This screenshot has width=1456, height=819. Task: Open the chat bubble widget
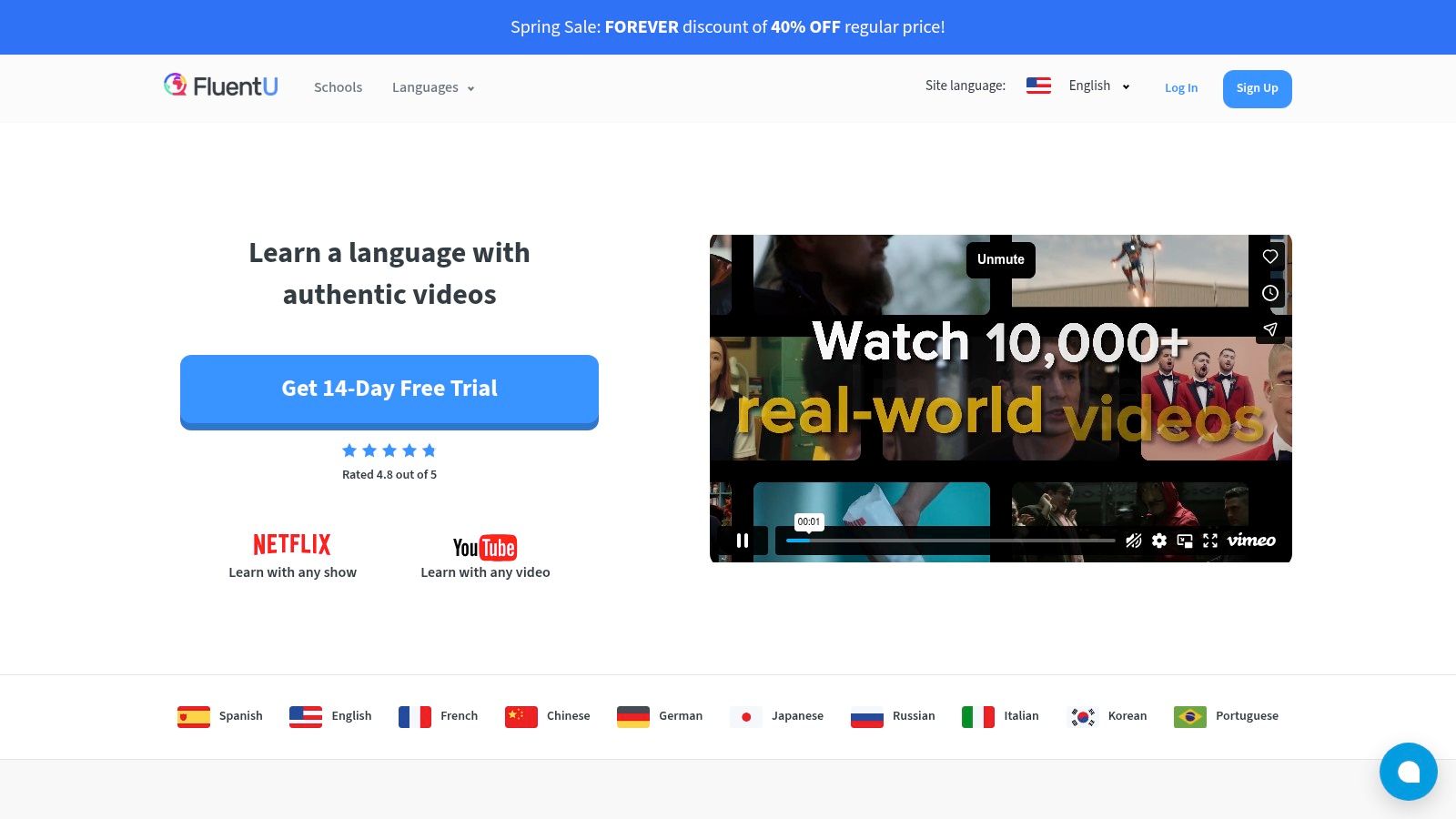tap(1409, 772)
